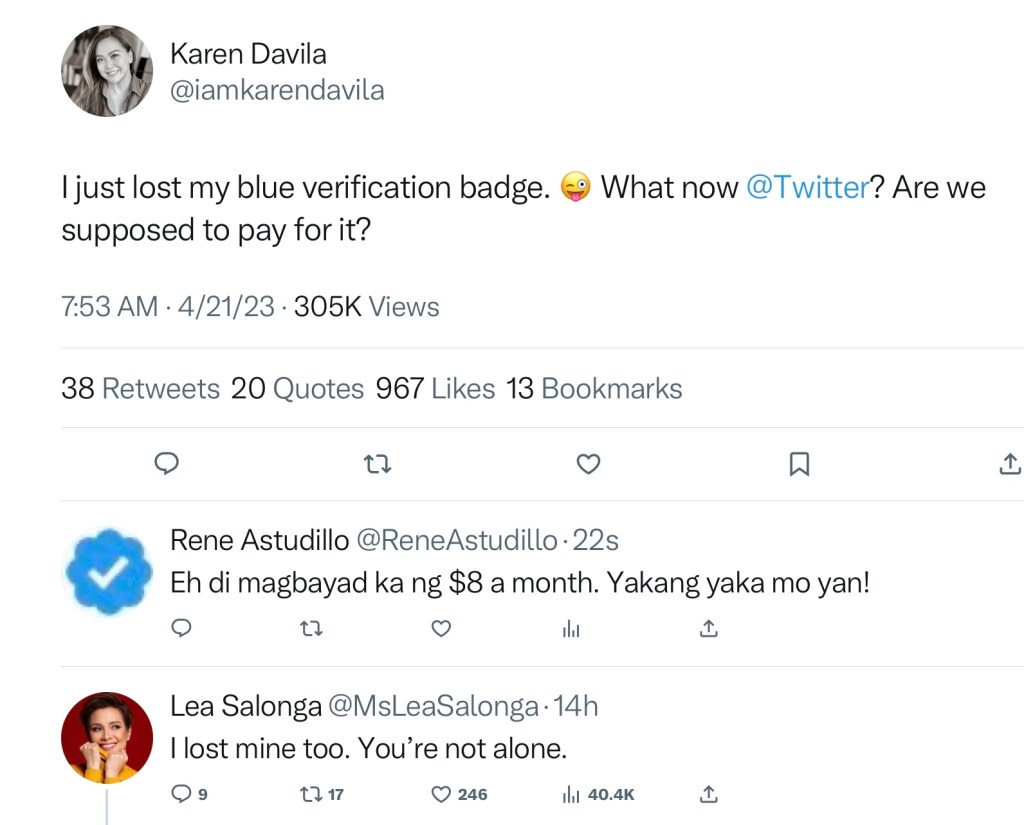
Task: Bookmark Karen Davila's main tweet
Action: click(x=799, y=464)
